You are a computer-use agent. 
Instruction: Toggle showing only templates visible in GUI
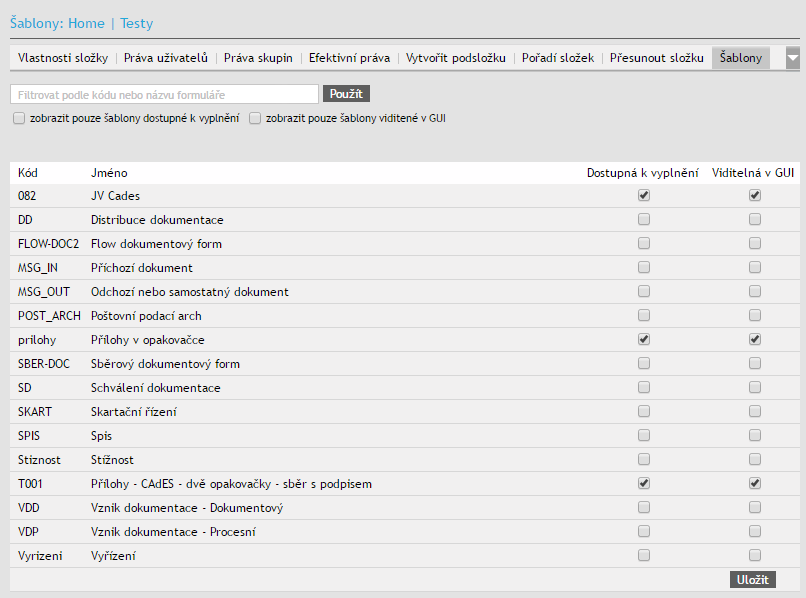coord(255,118)
